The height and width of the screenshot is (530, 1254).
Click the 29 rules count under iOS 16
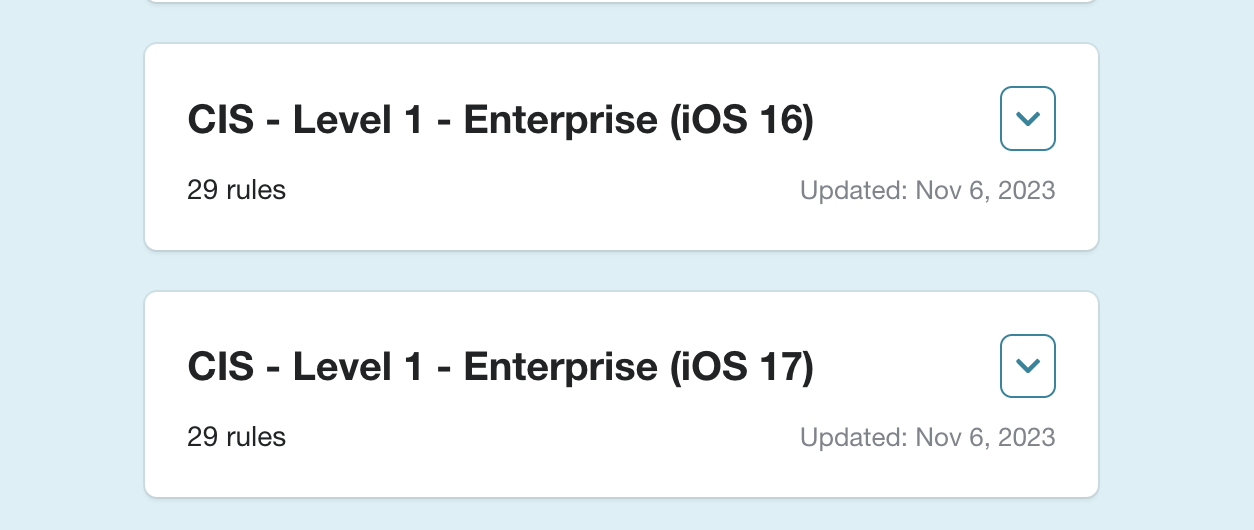(236, 190)
